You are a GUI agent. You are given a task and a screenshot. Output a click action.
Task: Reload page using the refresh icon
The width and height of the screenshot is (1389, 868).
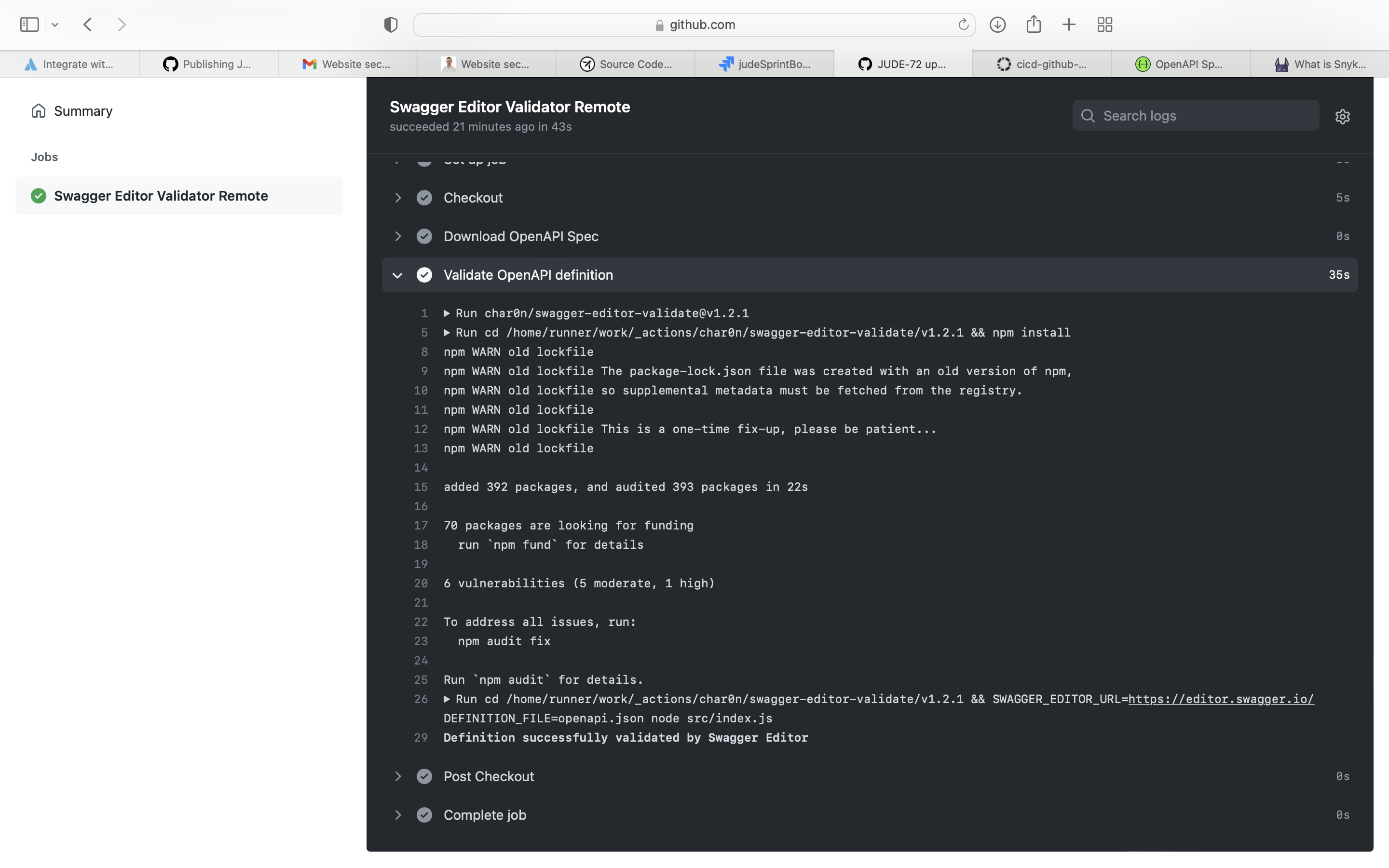pyautogui.click(x=963, y=25)
